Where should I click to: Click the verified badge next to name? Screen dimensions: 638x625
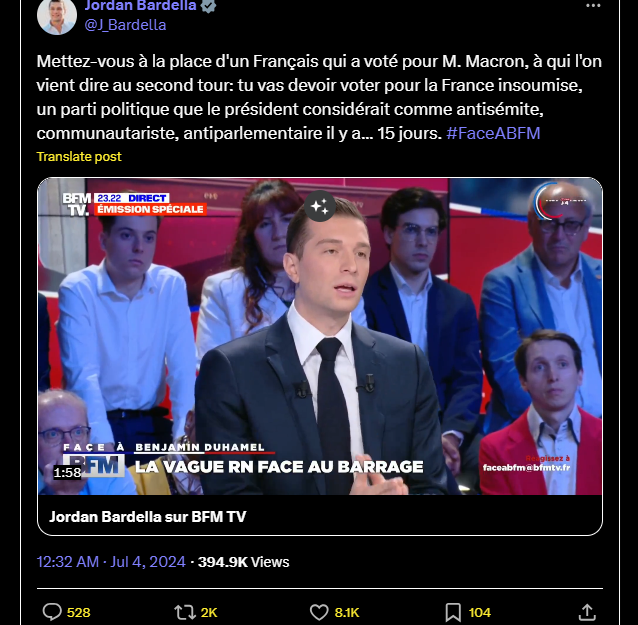pyautogui.click(x=208, y=6)
